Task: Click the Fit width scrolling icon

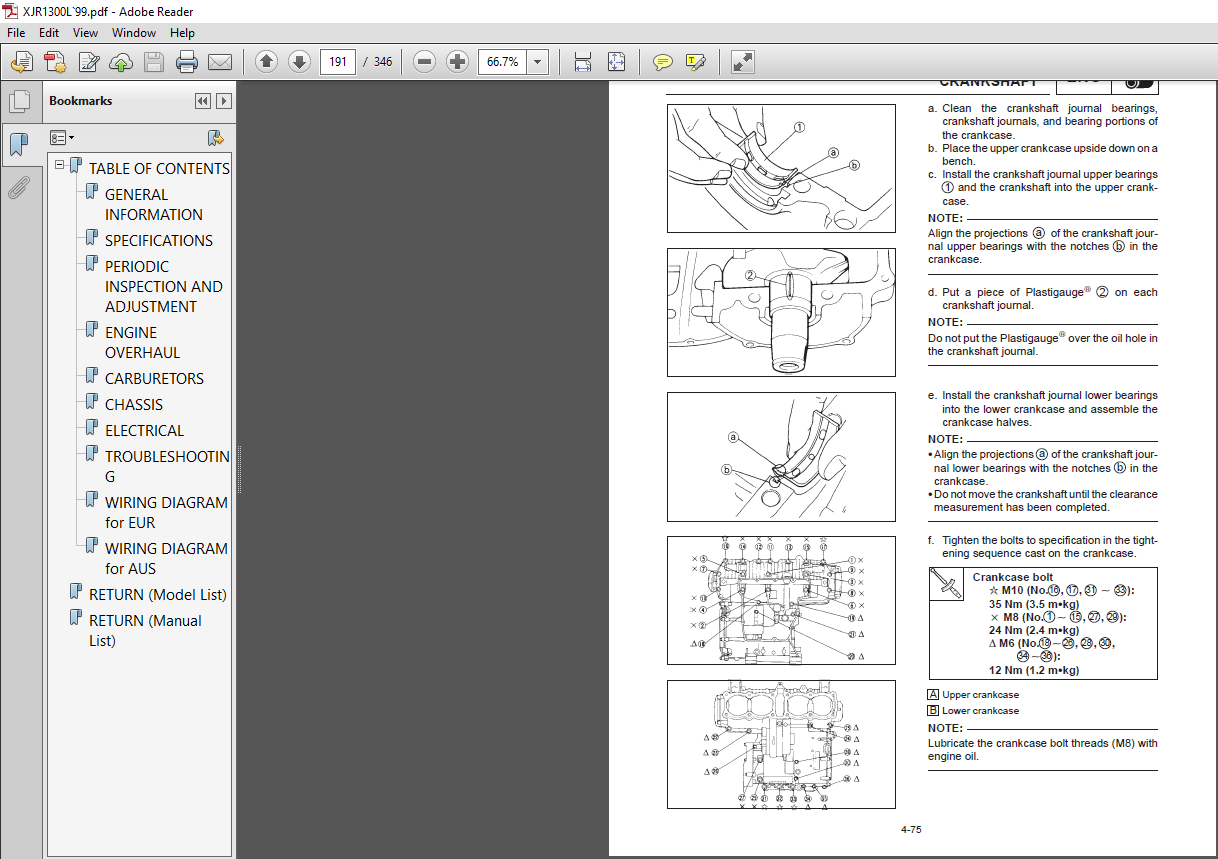Action: click(x=583, y=62)
